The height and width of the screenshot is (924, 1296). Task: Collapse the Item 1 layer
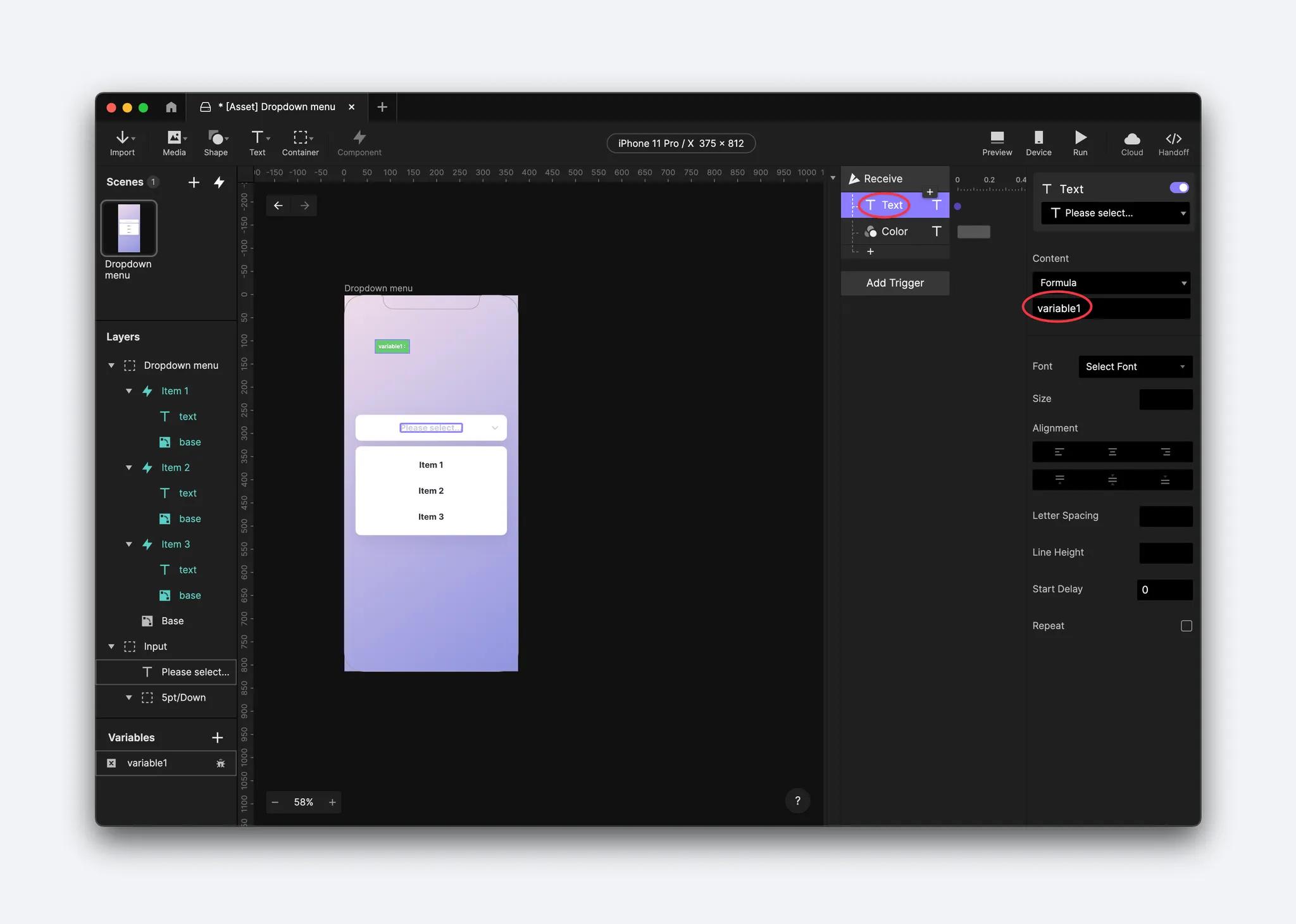(129, 391)
